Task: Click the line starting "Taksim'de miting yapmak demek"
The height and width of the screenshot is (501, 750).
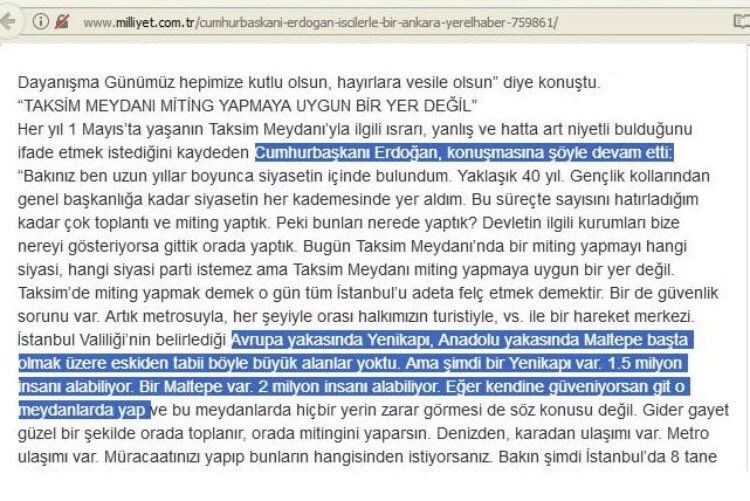Action: click(368, 293)
